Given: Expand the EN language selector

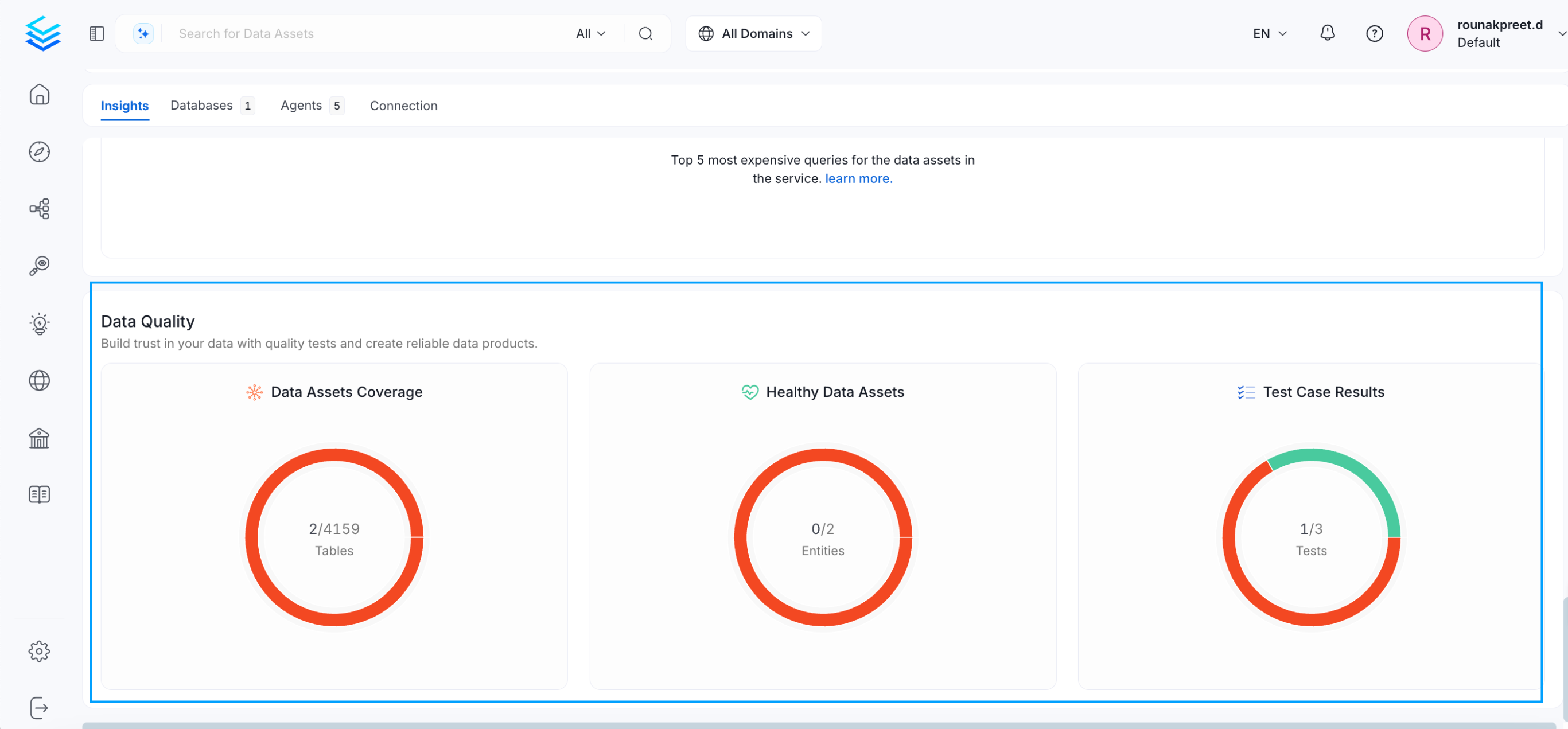Looking at the screenshot, I should click(1269, 33).
